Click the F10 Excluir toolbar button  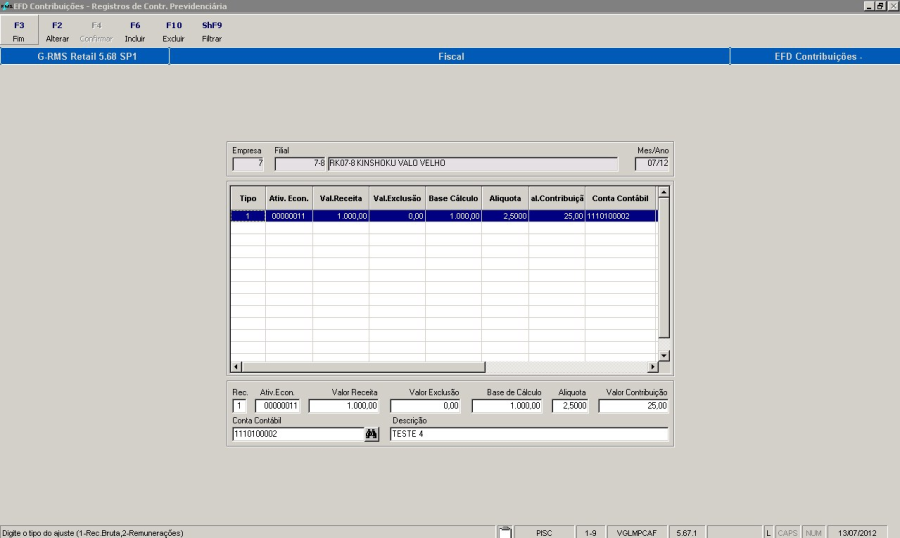pos(173,31)
